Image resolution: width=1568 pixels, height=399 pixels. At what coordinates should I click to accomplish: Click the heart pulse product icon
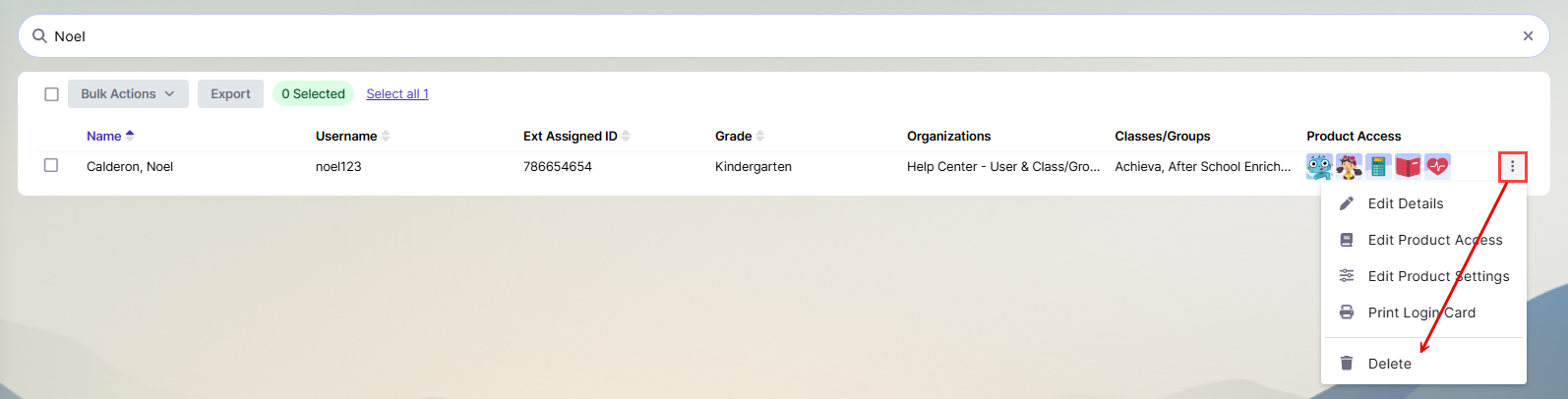(x=1437, y=167)
